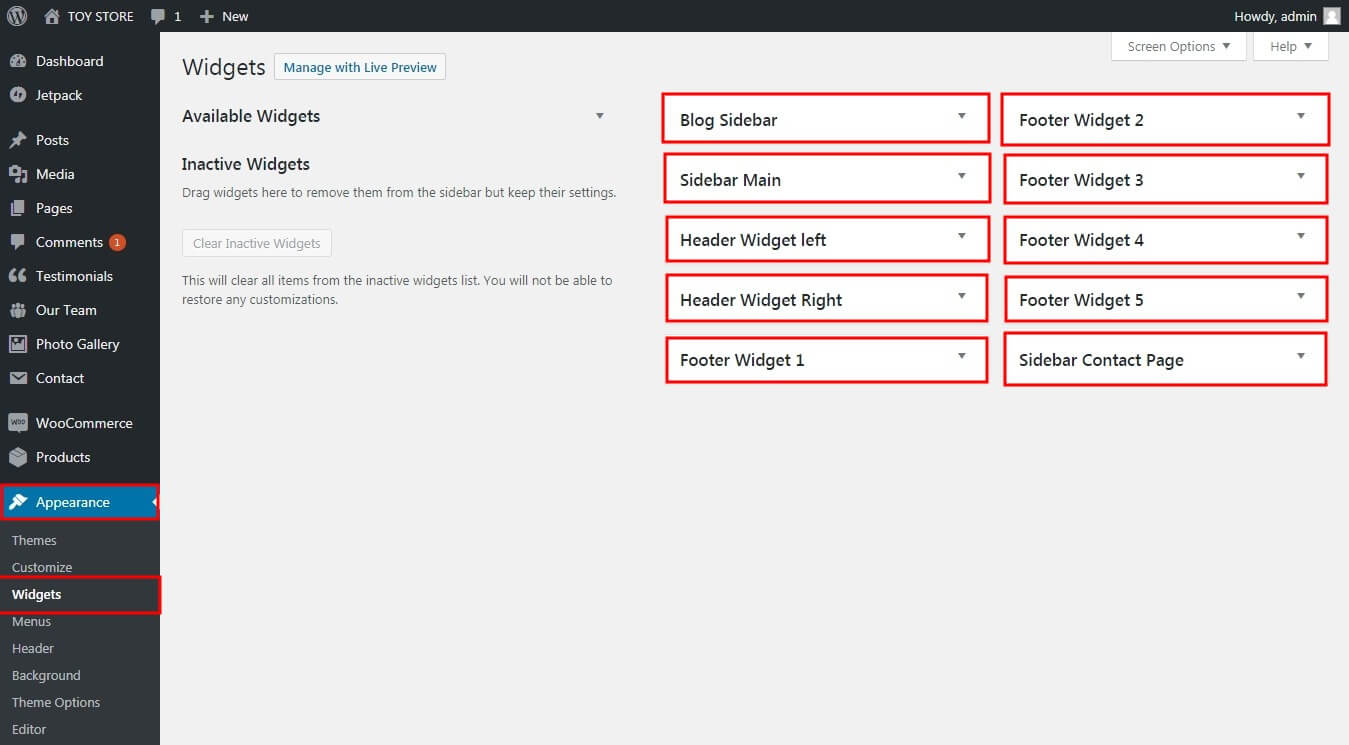1349x745 pixels.
Task: Click the Comments speech bubble sidebar icon
Action: (x=18, y=242)
